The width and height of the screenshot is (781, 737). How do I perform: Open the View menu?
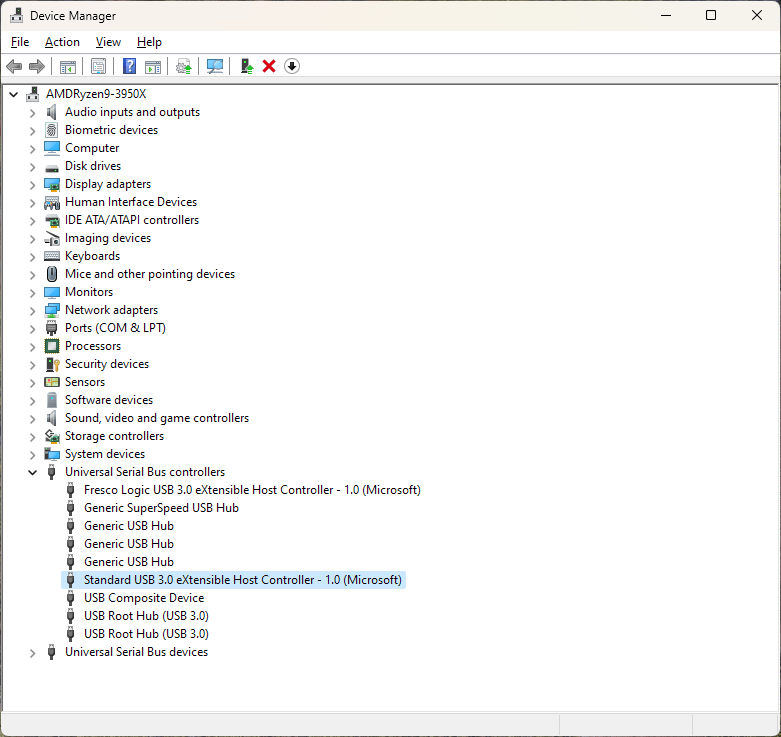click(x=108, y=42)
